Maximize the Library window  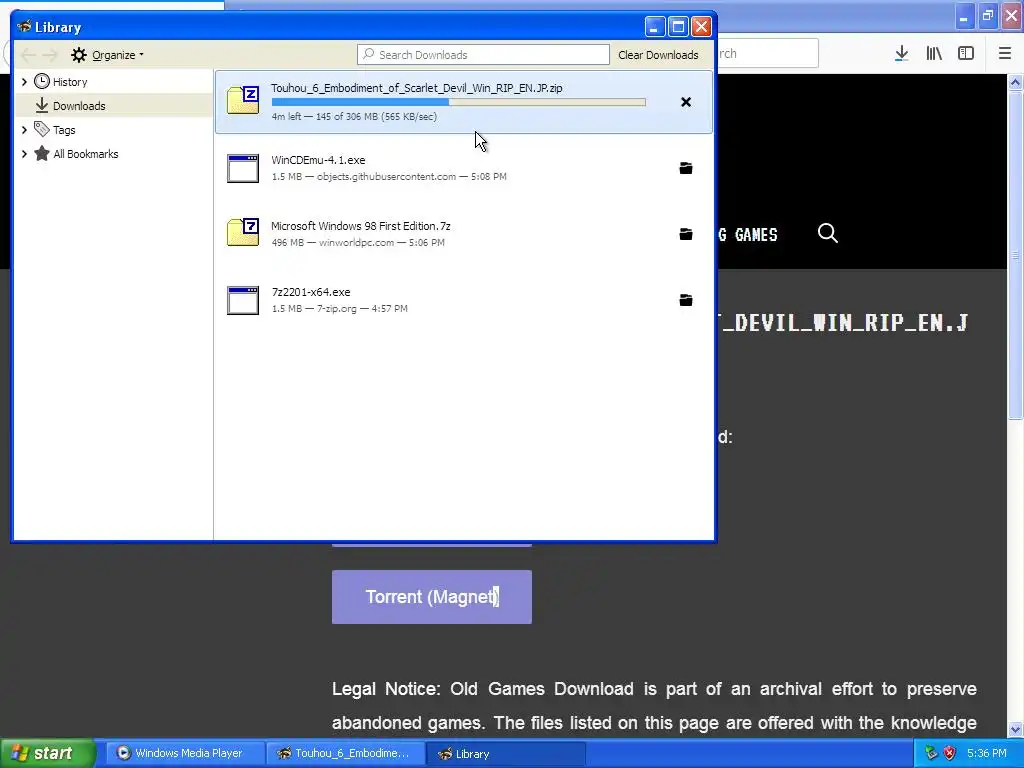(678, 27)
